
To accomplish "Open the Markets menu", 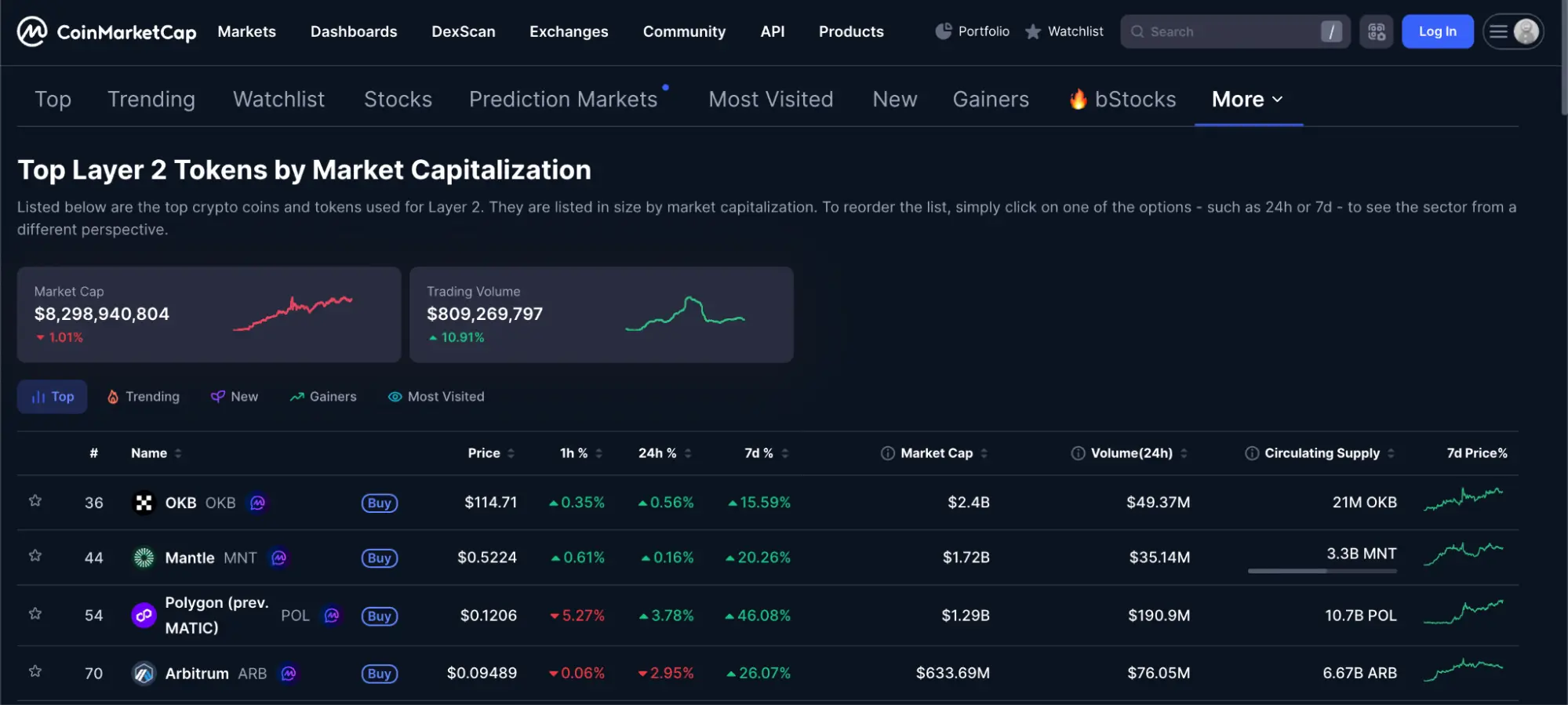I will point(247,31).
